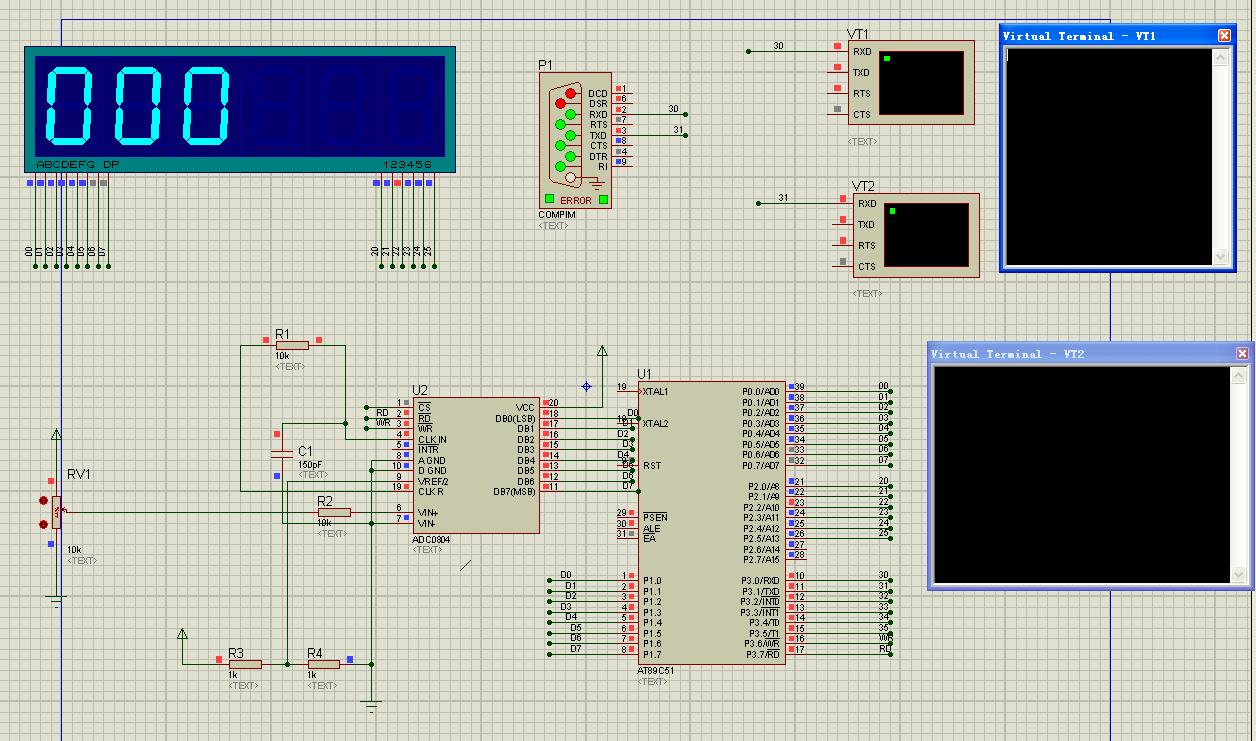
Task: Click the ABCDEFG DP display label
Action: click(x=78, y=164)
